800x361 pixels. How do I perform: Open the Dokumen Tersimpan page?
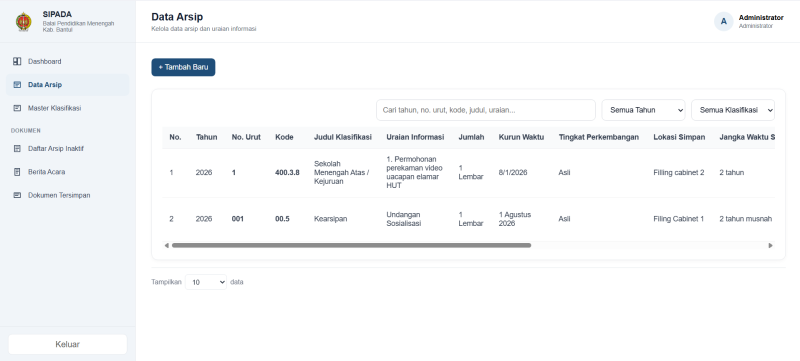click(67, 195)
